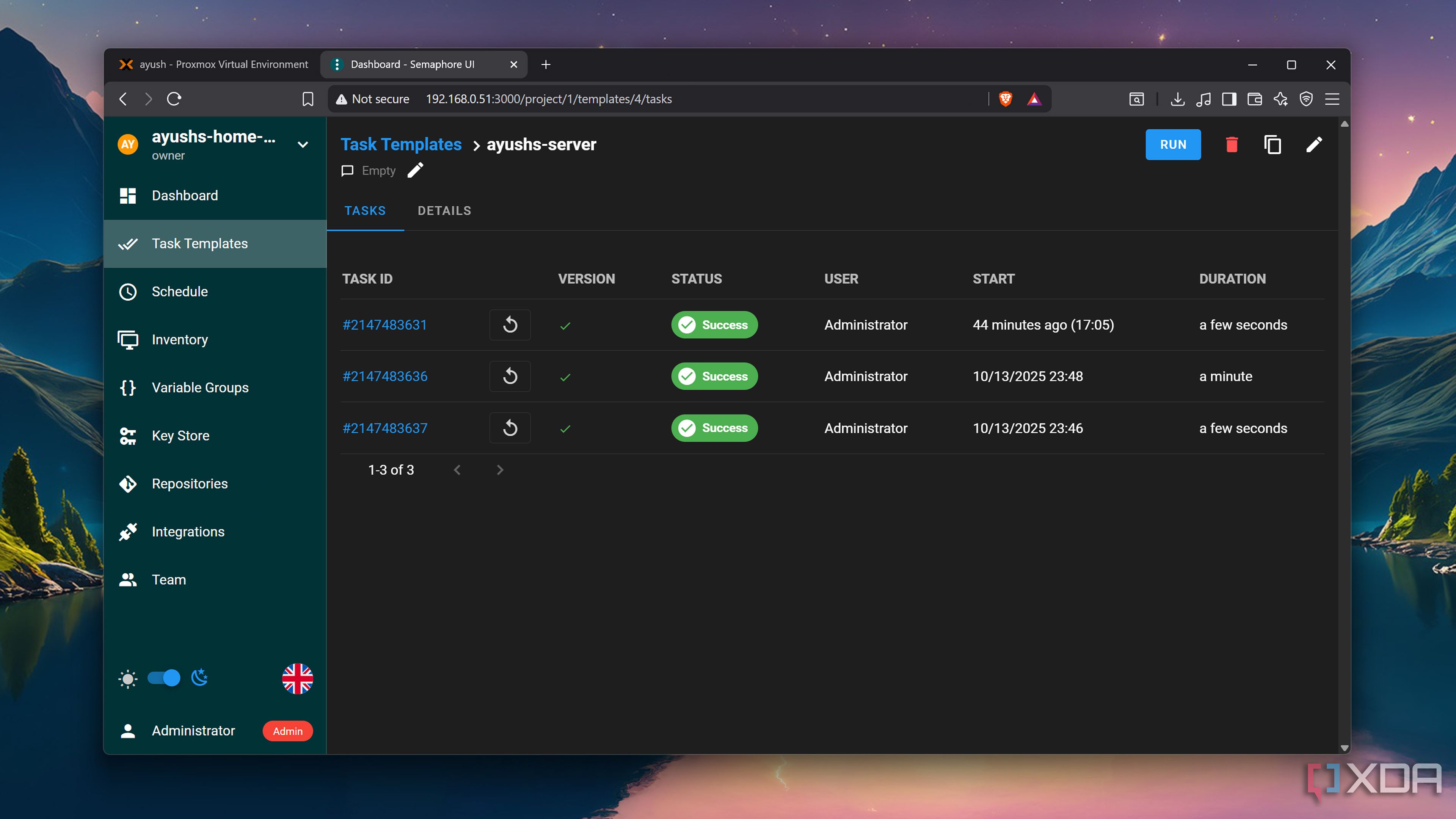Delete the template with the red trash icon
Viewport: 1456px width, 819px height.
[x=1232, y=145]
